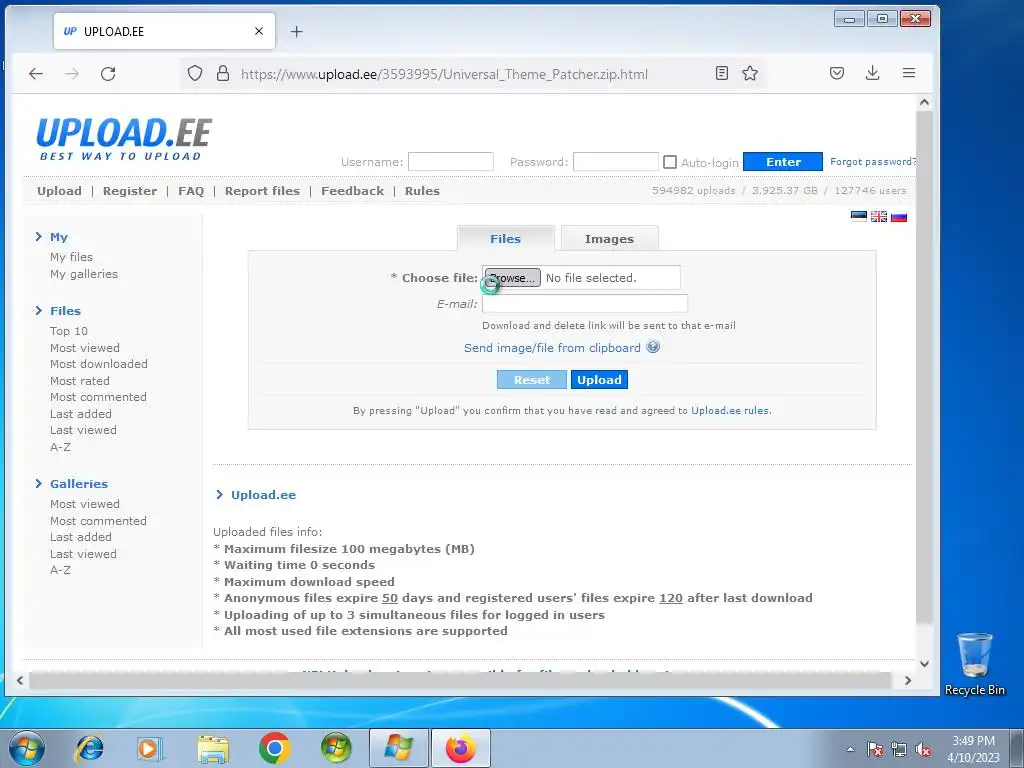Click the UPLOAD.EE logo
Viewport: 1024px width, 768px height.
coord(123,138)
